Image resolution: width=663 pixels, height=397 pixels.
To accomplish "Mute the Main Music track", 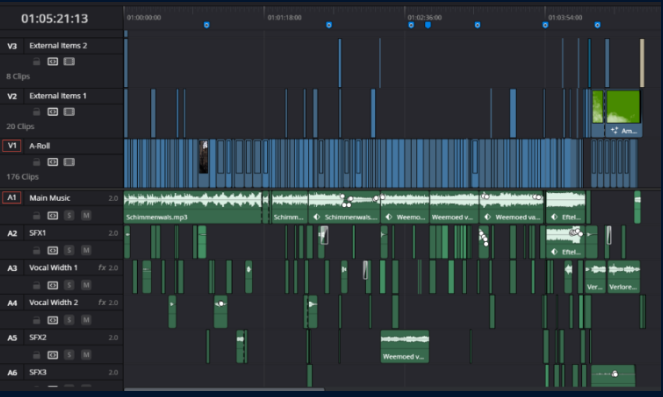I will click(86, 216).
